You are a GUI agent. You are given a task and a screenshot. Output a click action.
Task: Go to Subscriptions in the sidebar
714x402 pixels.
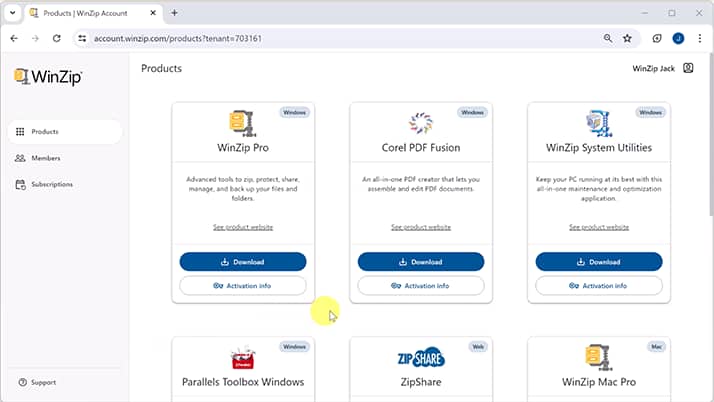coord(52,184)
